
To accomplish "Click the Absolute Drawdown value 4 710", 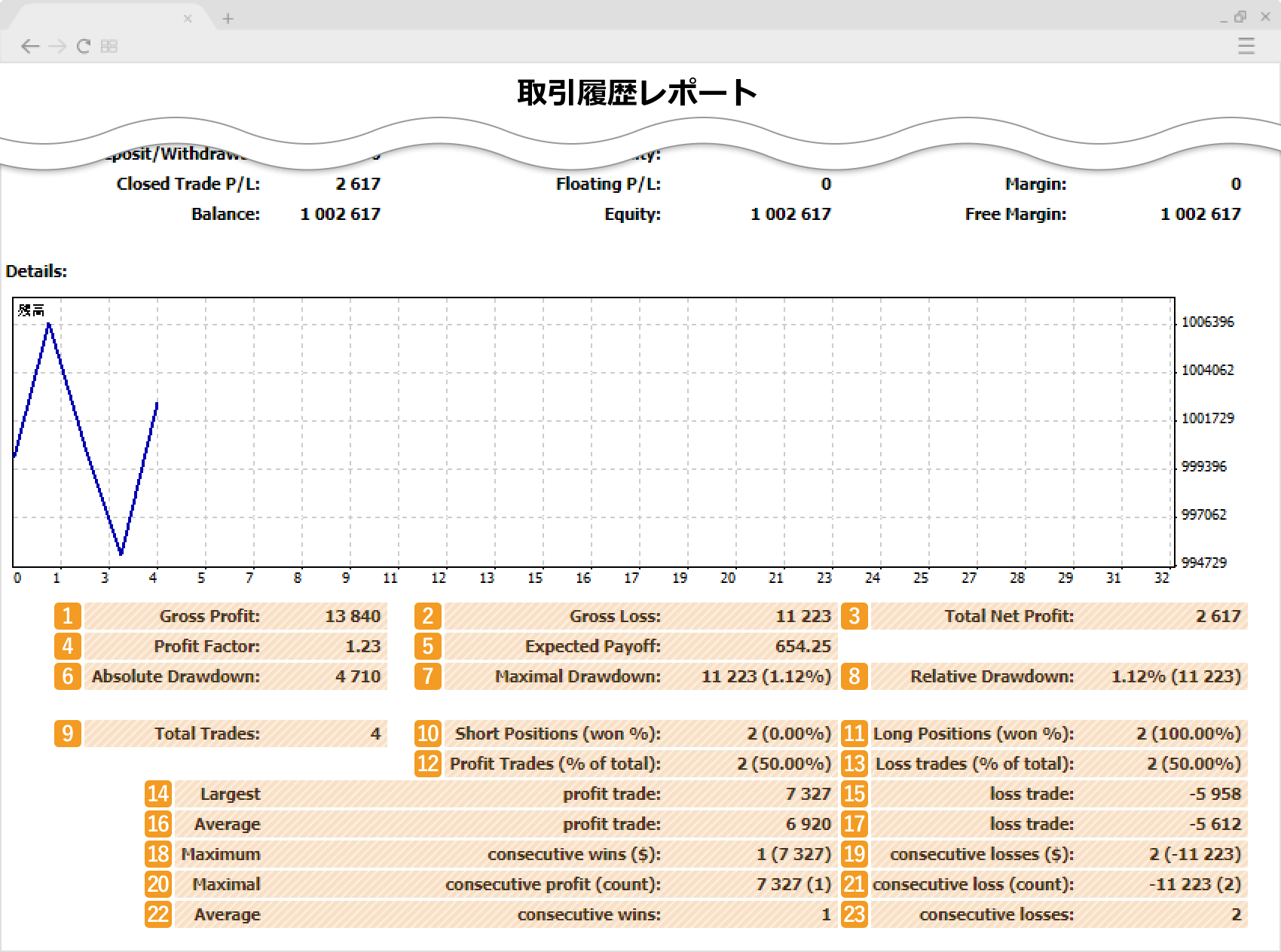I will click(358, 676).
